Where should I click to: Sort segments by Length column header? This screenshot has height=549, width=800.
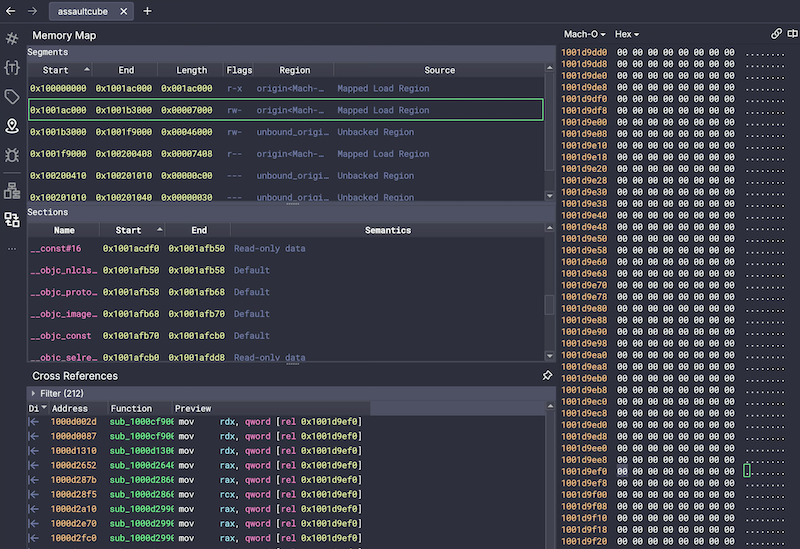(x=191, y=70)
